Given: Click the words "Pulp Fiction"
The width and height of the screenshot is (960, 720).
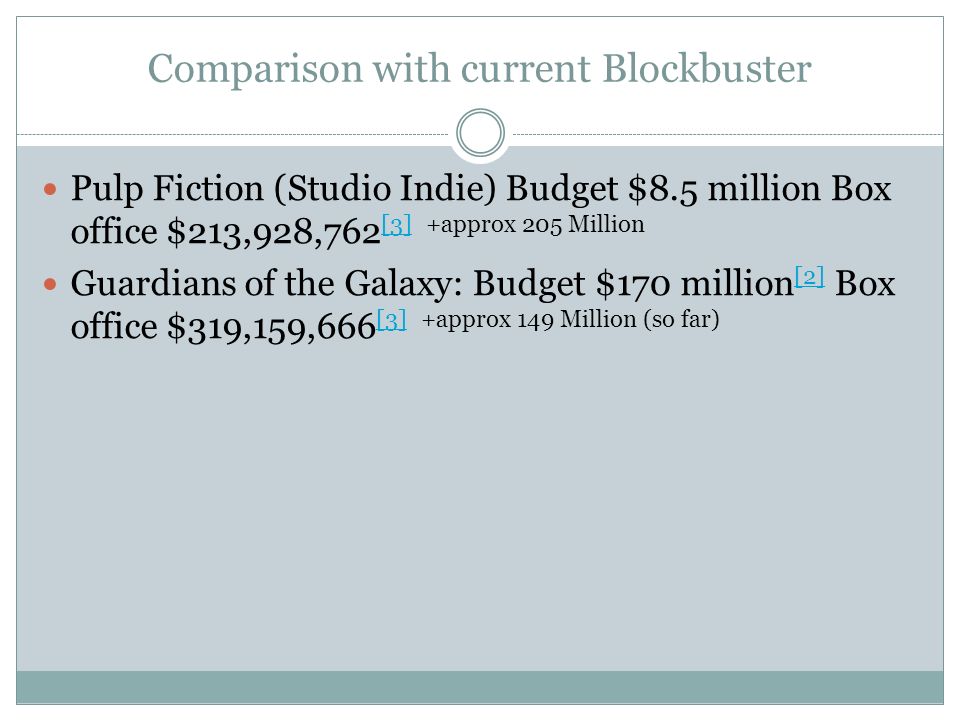Looking at the screenshot, I should point(167,188).
